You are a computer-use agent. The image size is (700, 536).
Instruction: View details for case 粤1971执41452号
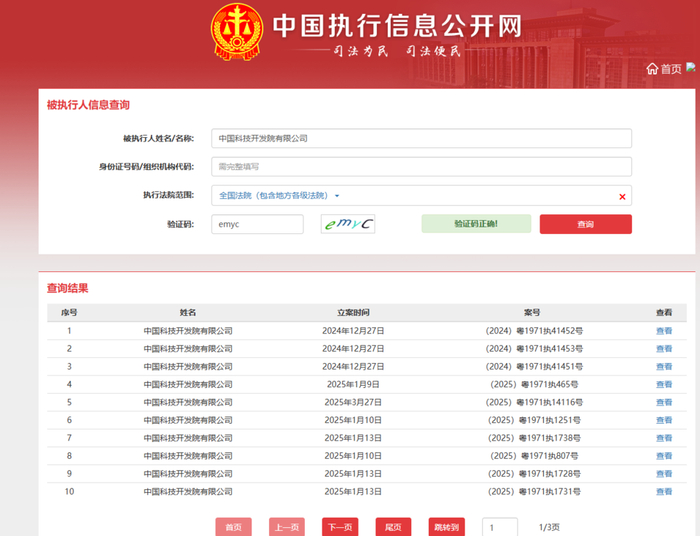click(x=663, y=331)
